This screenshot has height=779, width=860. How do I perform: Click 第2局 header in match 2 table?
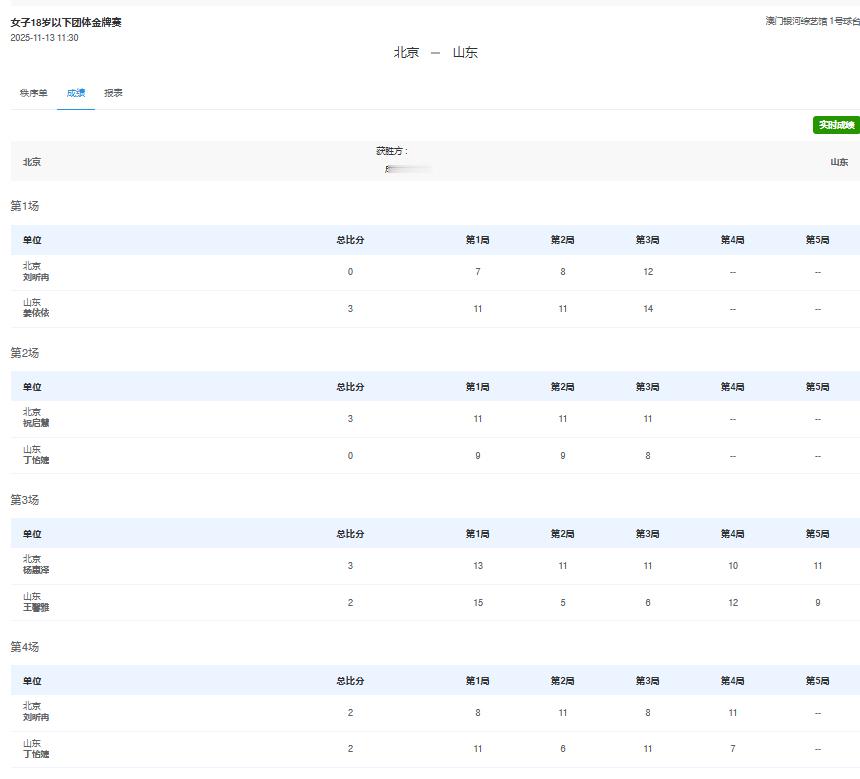[563, 387]
